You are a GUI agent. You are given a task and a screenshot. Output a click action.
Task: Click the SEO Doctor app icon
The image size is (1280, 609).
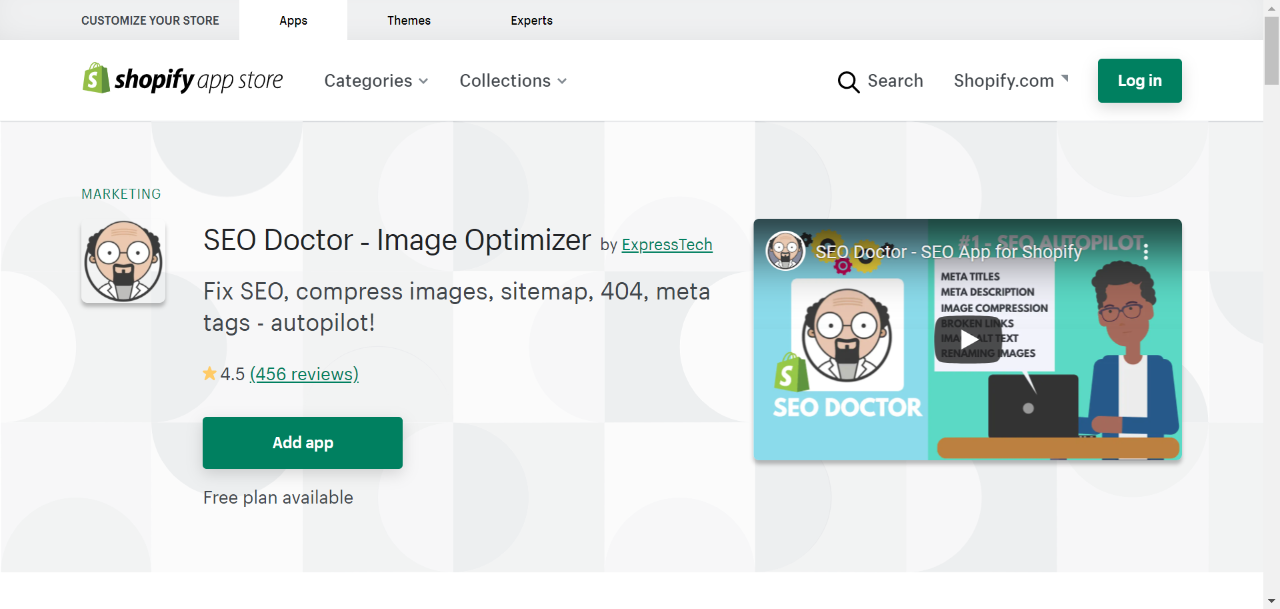(123, 261)
